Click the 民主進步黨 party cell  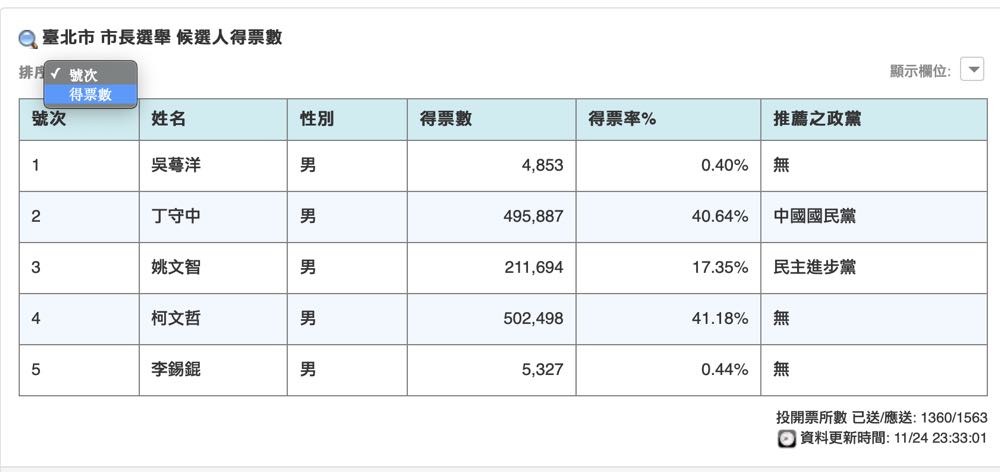[814, 267]
